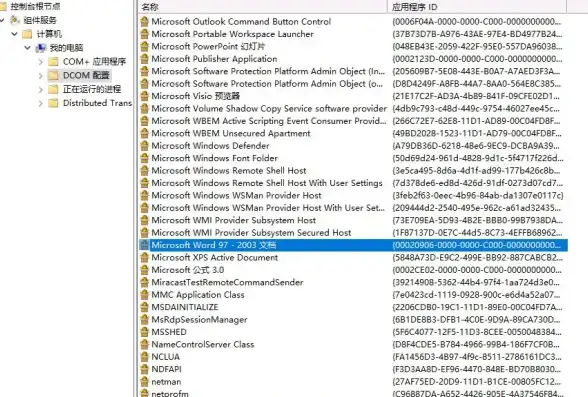Click the NCLUA entry icon
Viewport: 588px width, 397px height.
coord(144,357)
